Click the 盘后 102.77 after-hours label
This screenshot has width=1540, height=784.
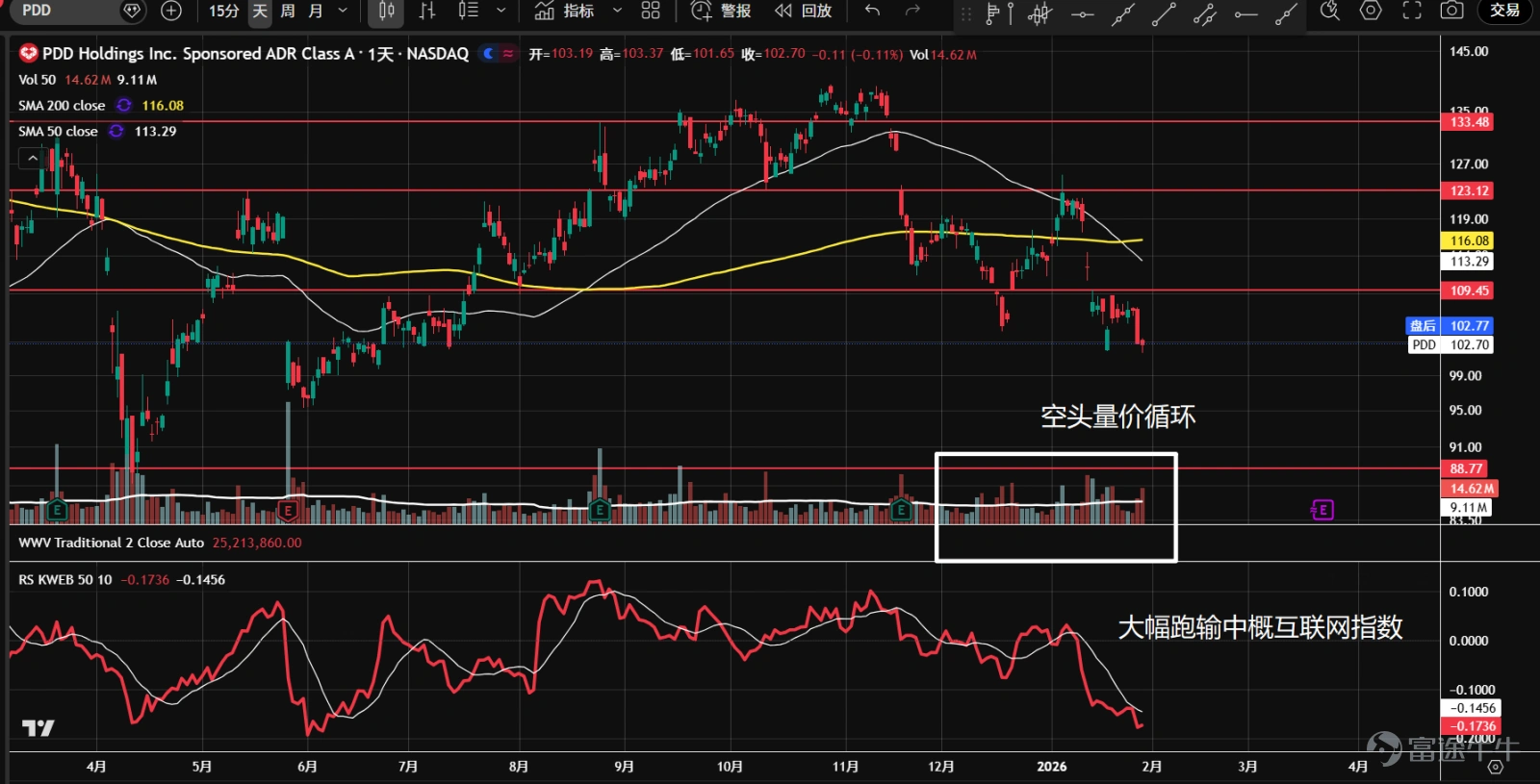[1450, 326]
